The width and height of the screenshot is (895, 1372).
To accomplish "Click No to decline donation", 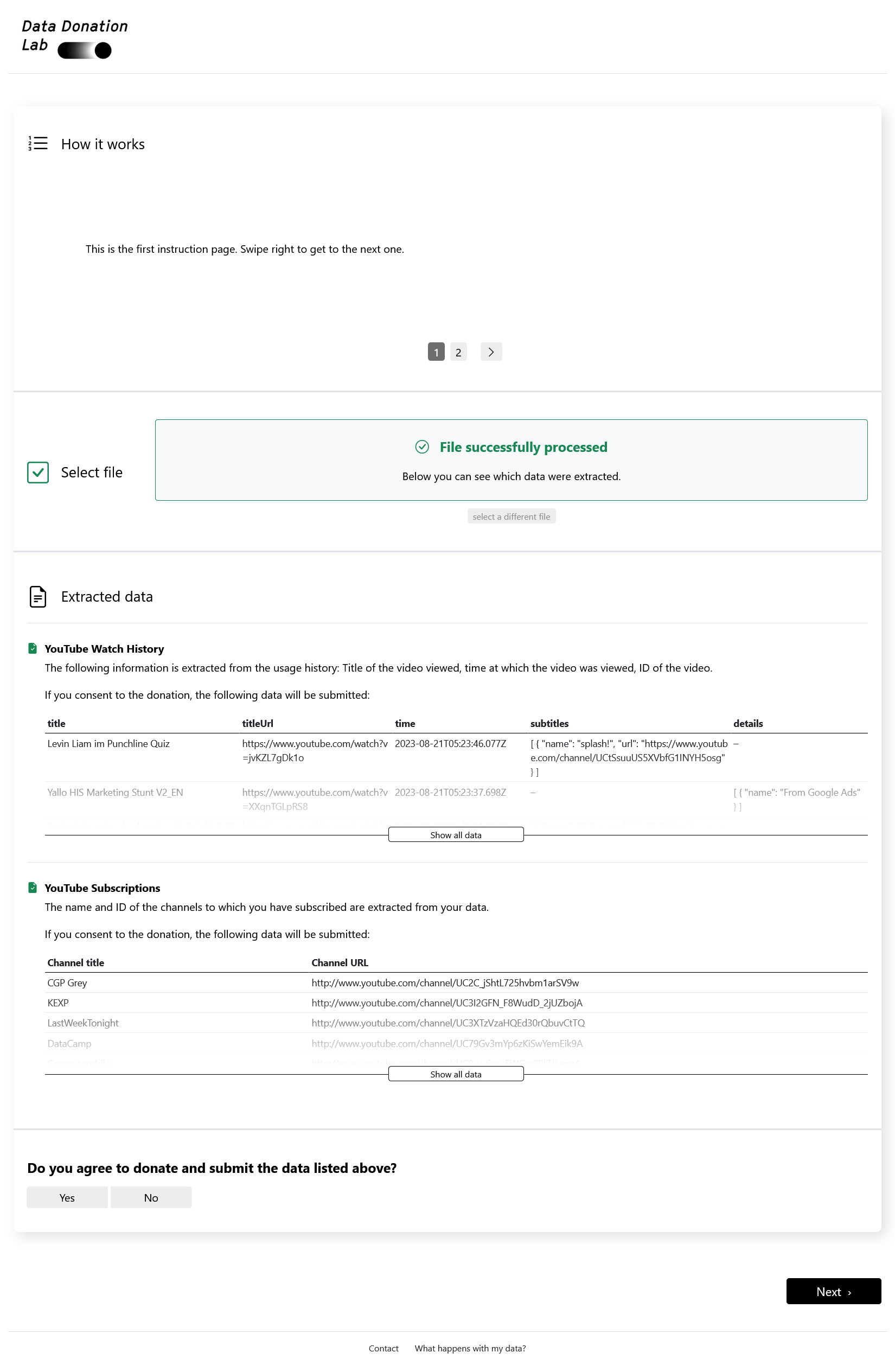I will pyautogui.click(x=150, y=1197).
